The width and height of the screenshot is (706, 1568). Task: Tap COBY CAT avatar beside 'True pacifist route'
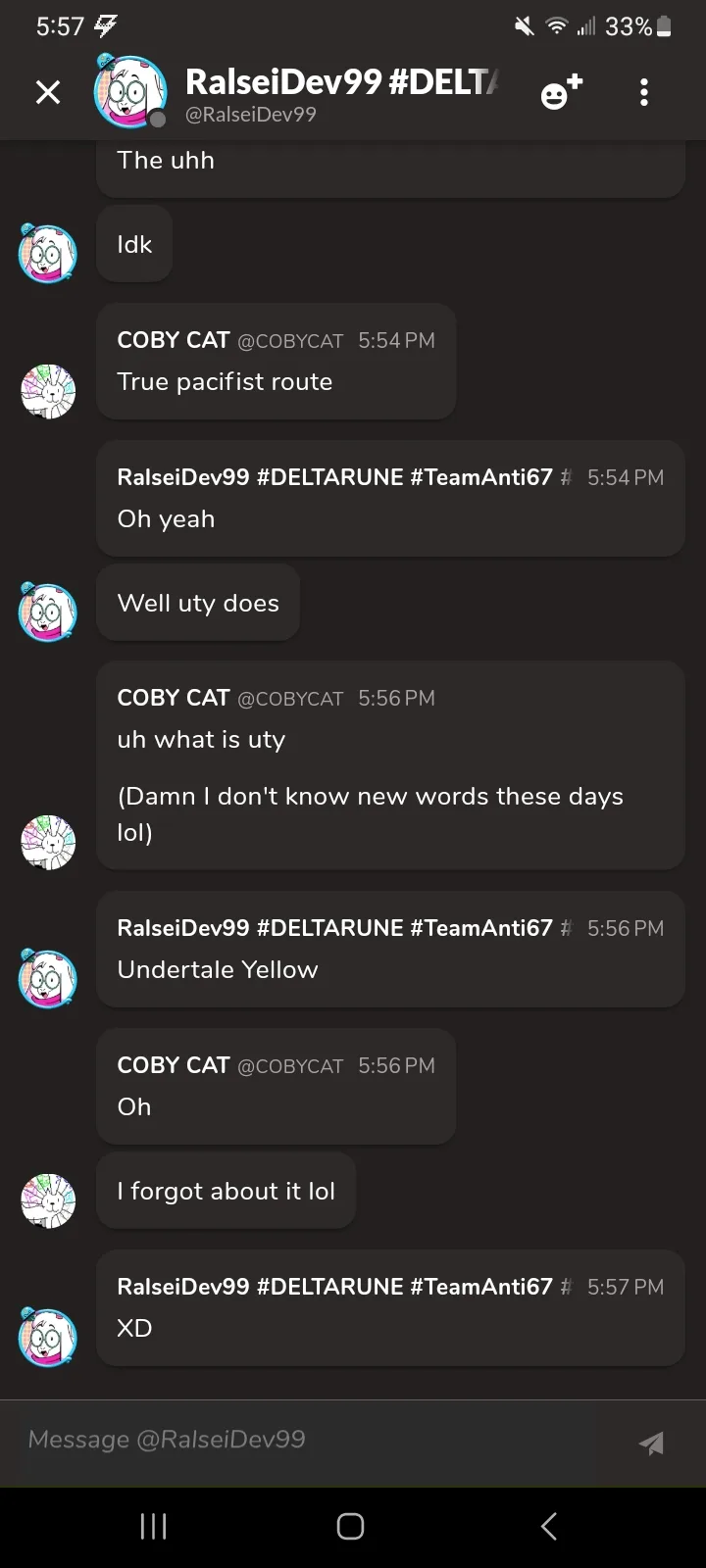pos(48,391)
